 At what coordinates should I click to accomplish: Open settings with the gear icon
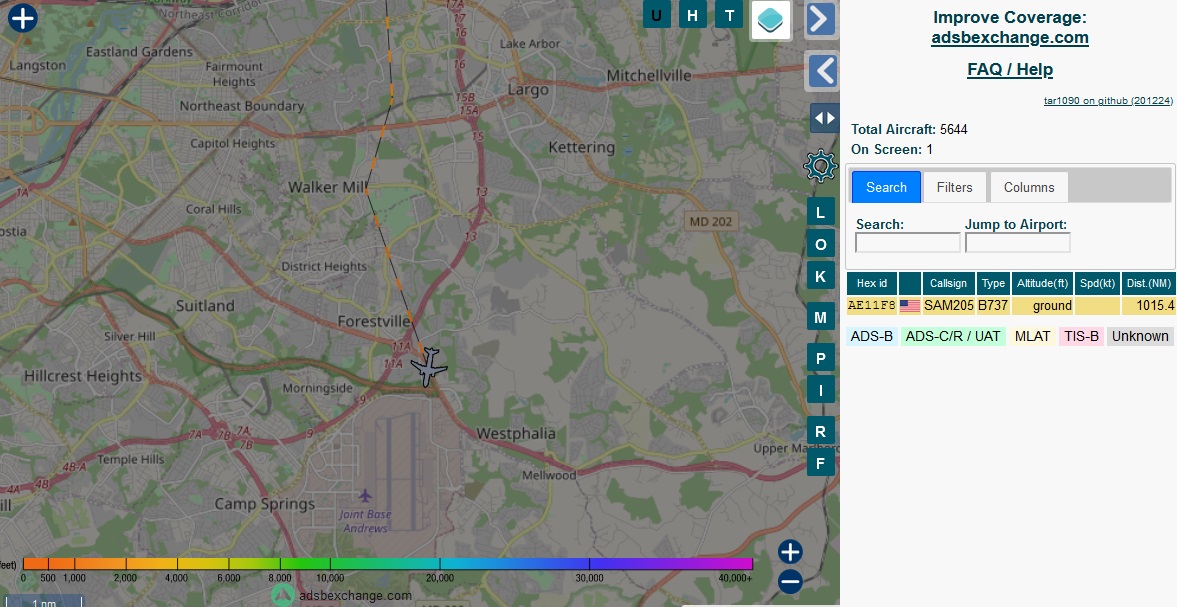(x=820, y=166)
